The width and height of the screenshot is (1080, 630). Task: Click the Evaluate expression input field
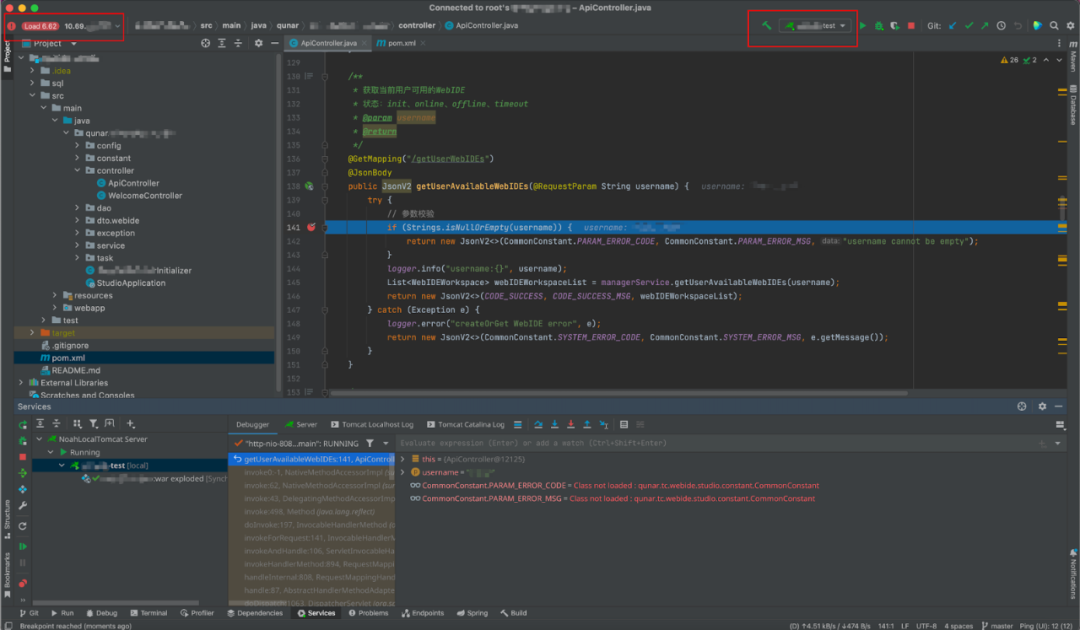pos(716,443)
